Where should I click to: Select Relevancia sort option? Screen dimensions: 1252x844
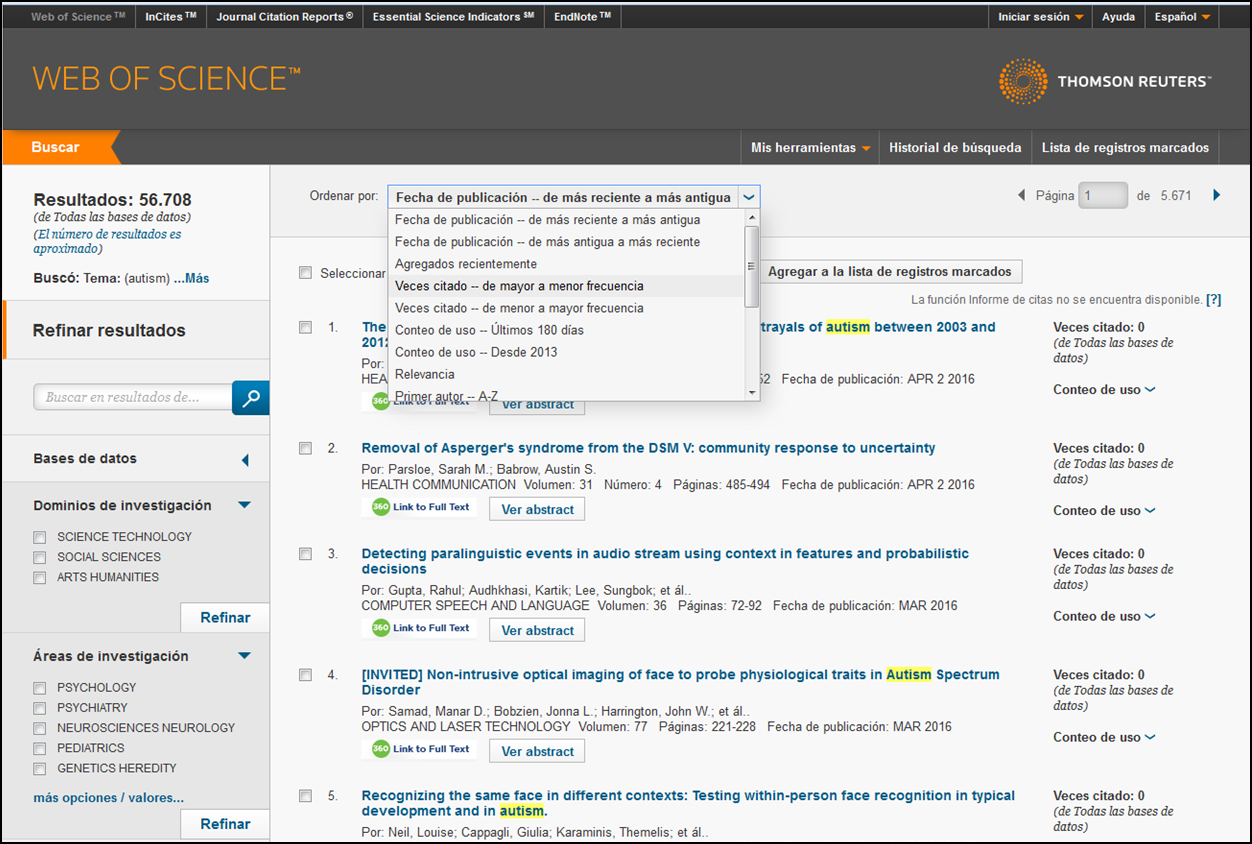click(x=568, y=374)
